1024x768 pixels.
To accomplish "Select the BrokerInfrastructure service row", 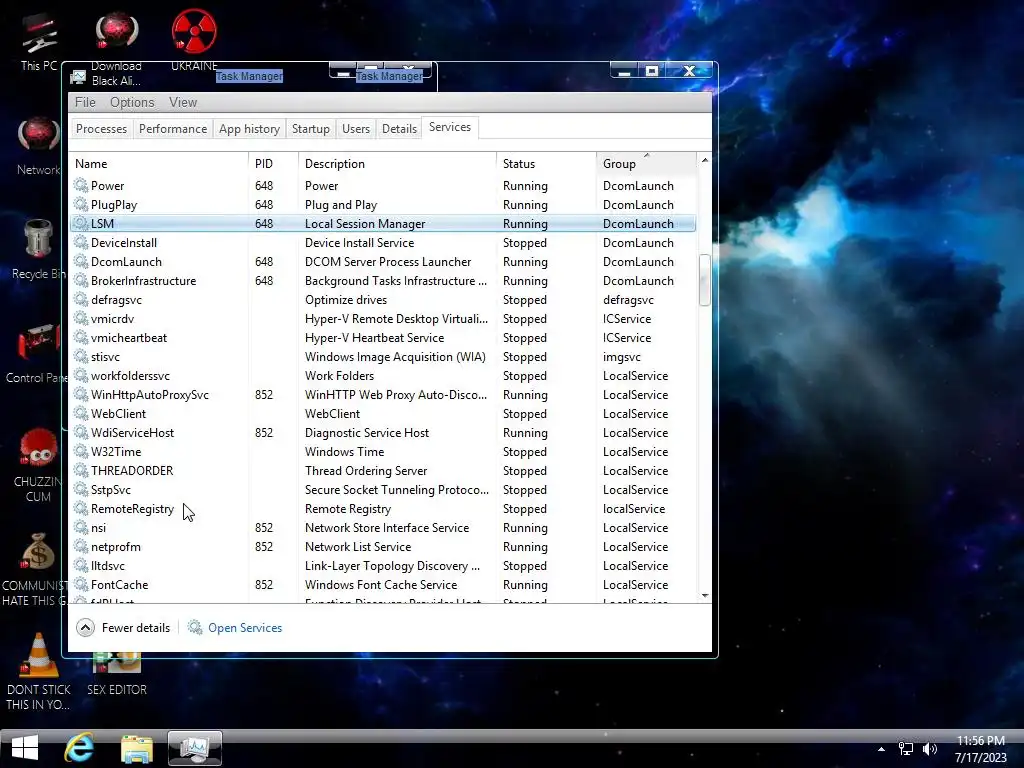I will (383, 280).
